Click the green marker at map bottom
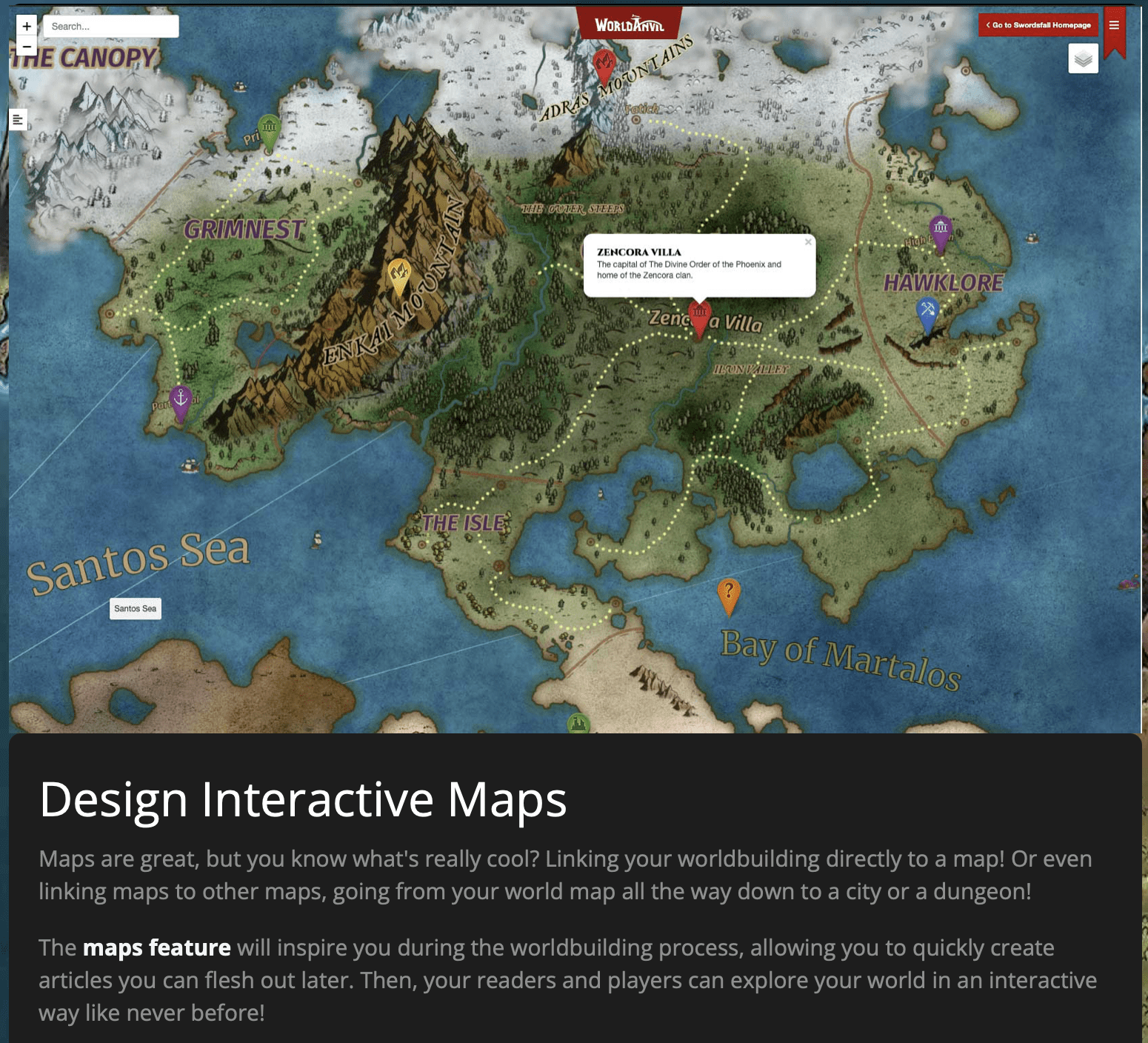This screenshot has height=1043, width=1148. point(578,724)
